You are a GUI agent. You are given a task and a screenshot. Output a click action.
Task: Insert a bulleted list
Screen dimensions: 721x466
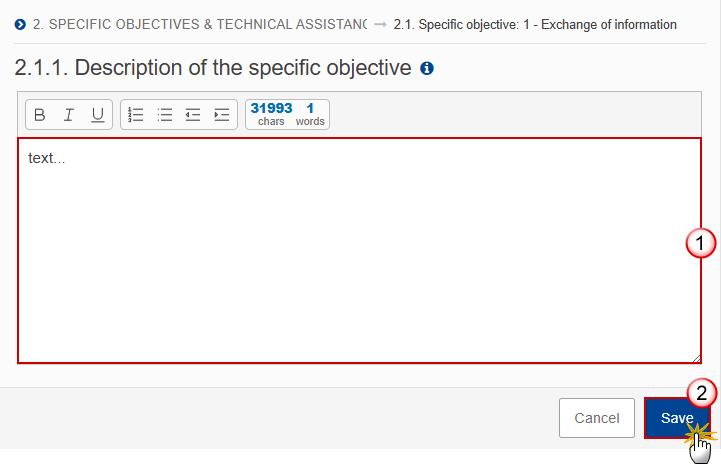coord(165,115)
